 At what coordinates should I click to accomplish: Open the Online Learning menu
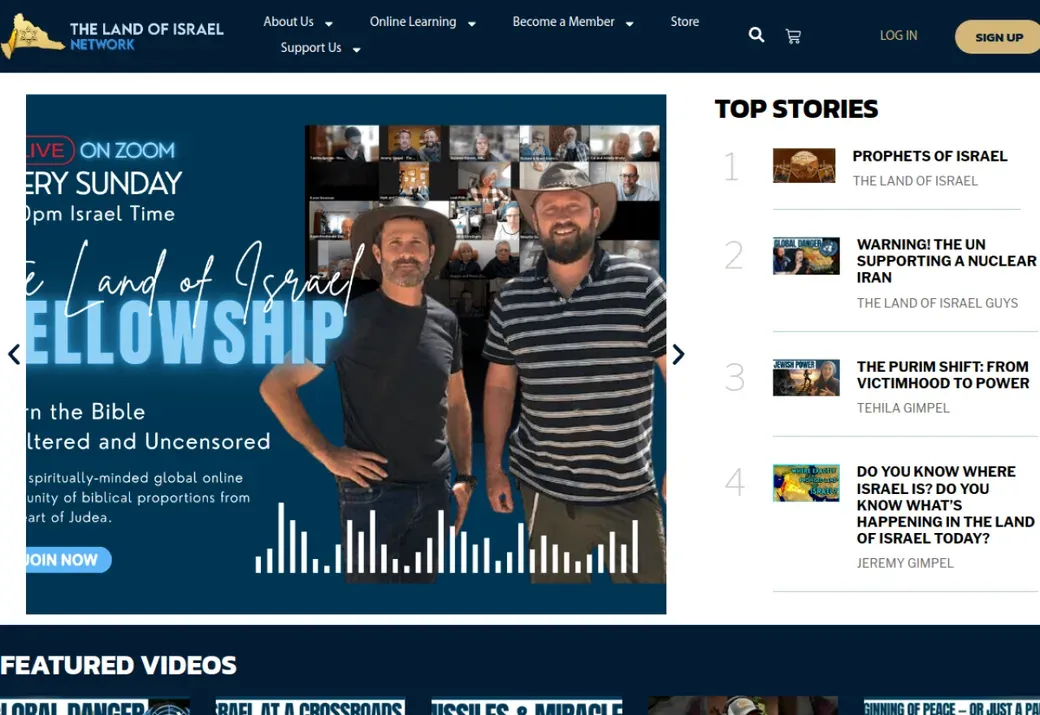click(x=413, y=22)
